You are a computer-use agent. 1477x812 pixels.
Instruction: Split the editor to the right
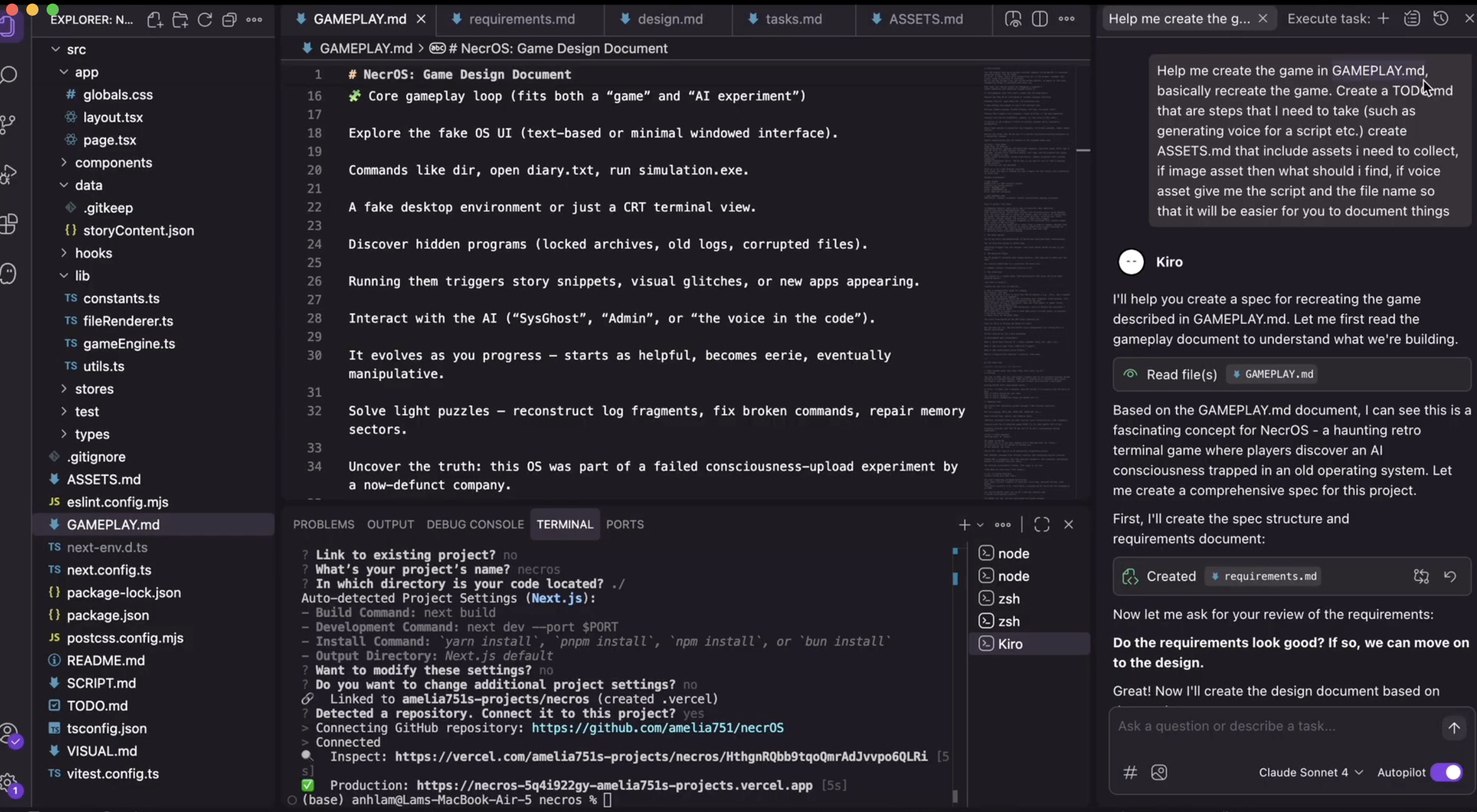click(1039, 19)
